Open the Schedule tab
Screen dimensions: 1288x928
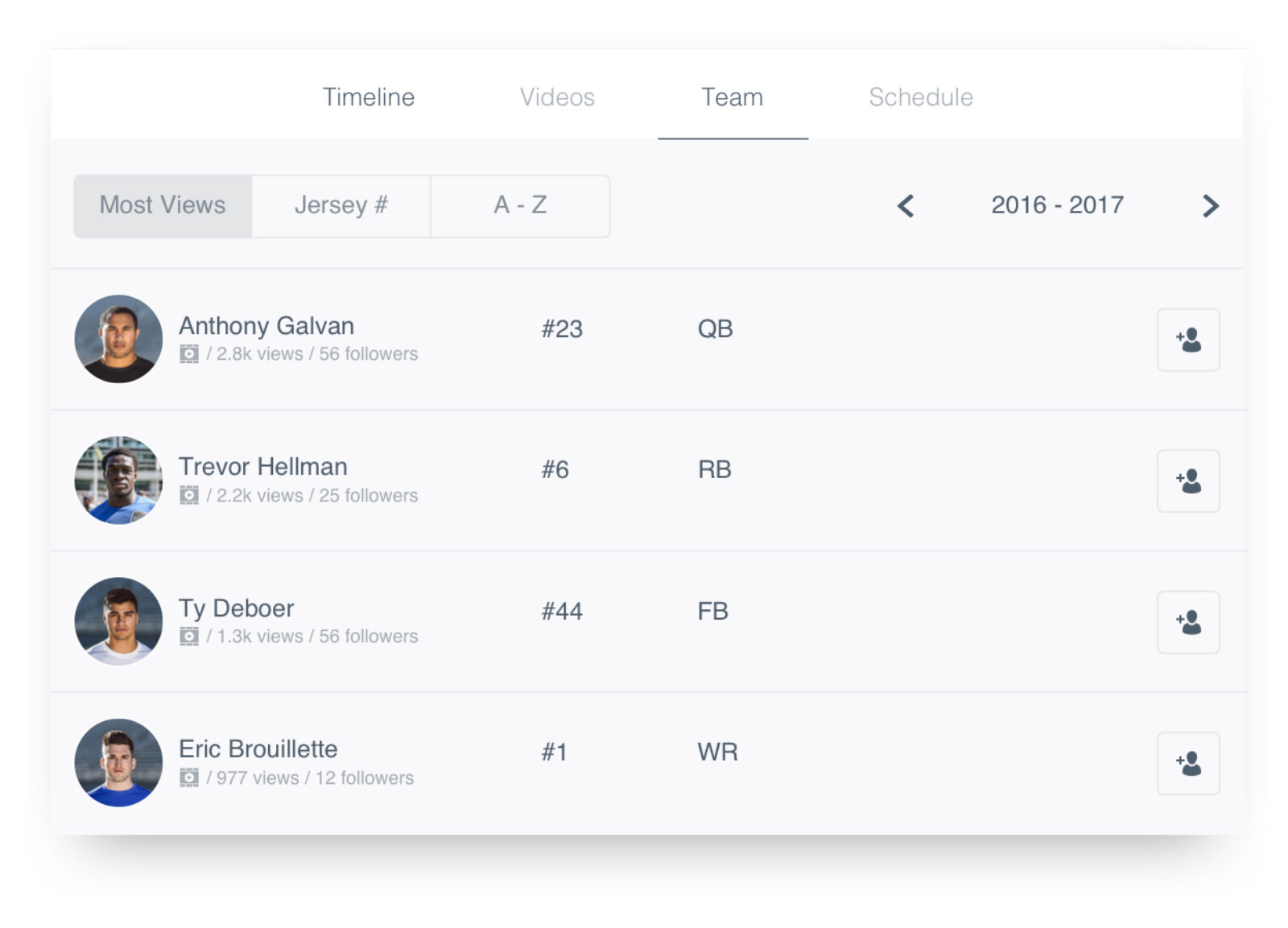pyautogui.click(x=920, y=97)
